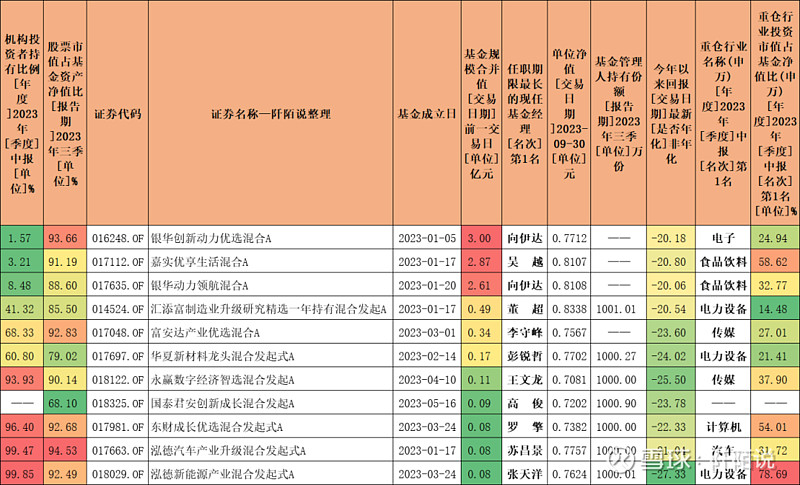Click security code 018029.OF

coord(118,474)
